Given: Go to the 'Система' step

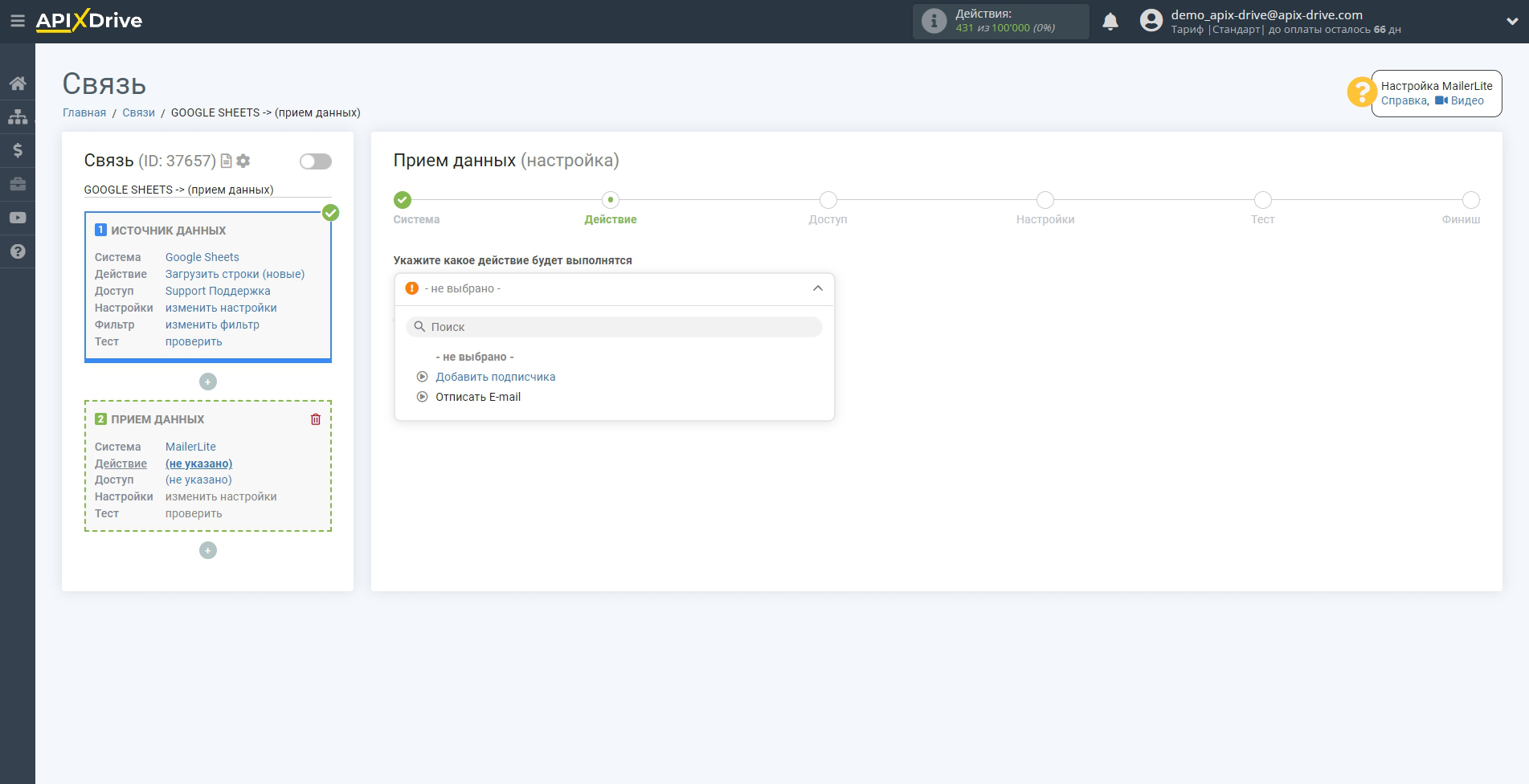Looking at the screenshot, I should [x=403, y=200].
